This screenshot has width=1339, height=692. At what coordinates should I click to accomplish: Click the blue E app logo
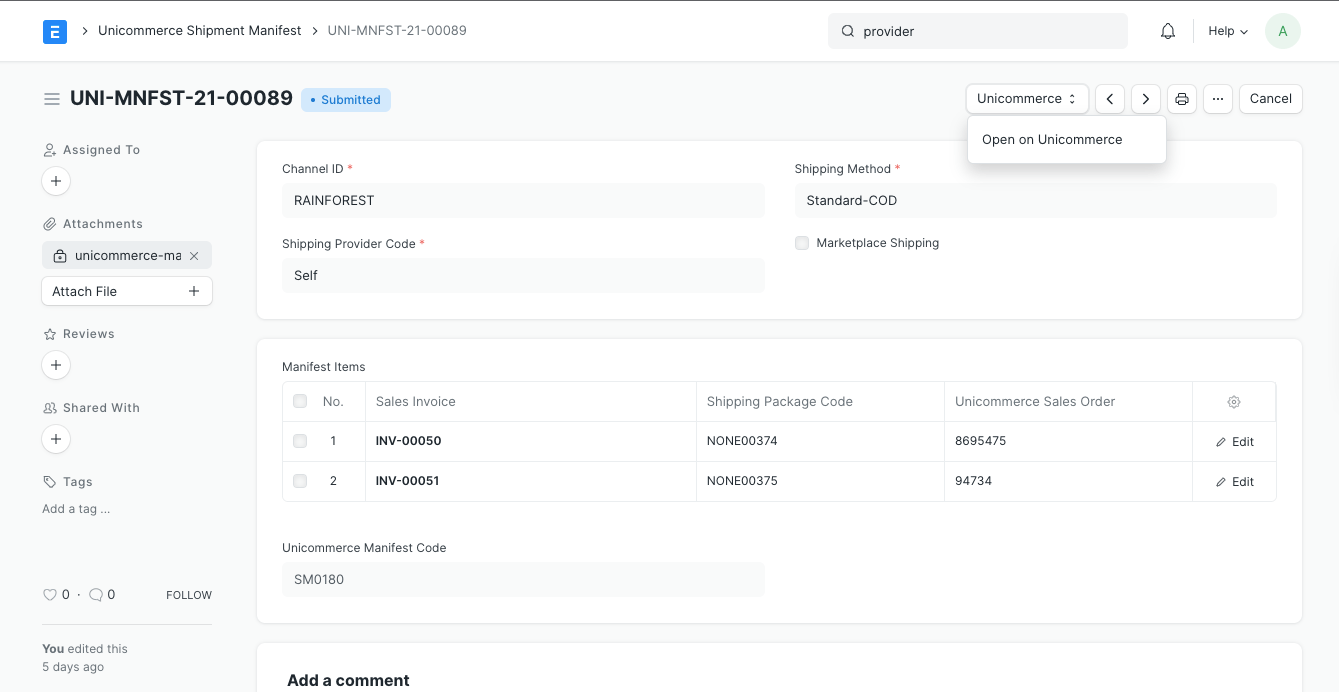[x=55, y=31]
